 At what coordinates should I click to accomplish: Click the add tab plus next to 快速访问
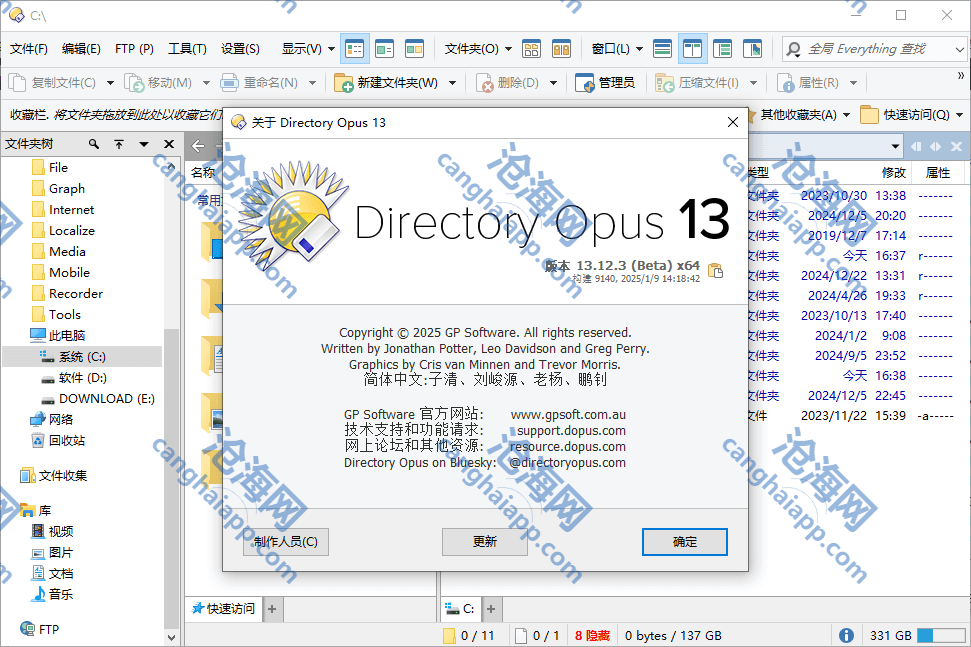point(272,608)
